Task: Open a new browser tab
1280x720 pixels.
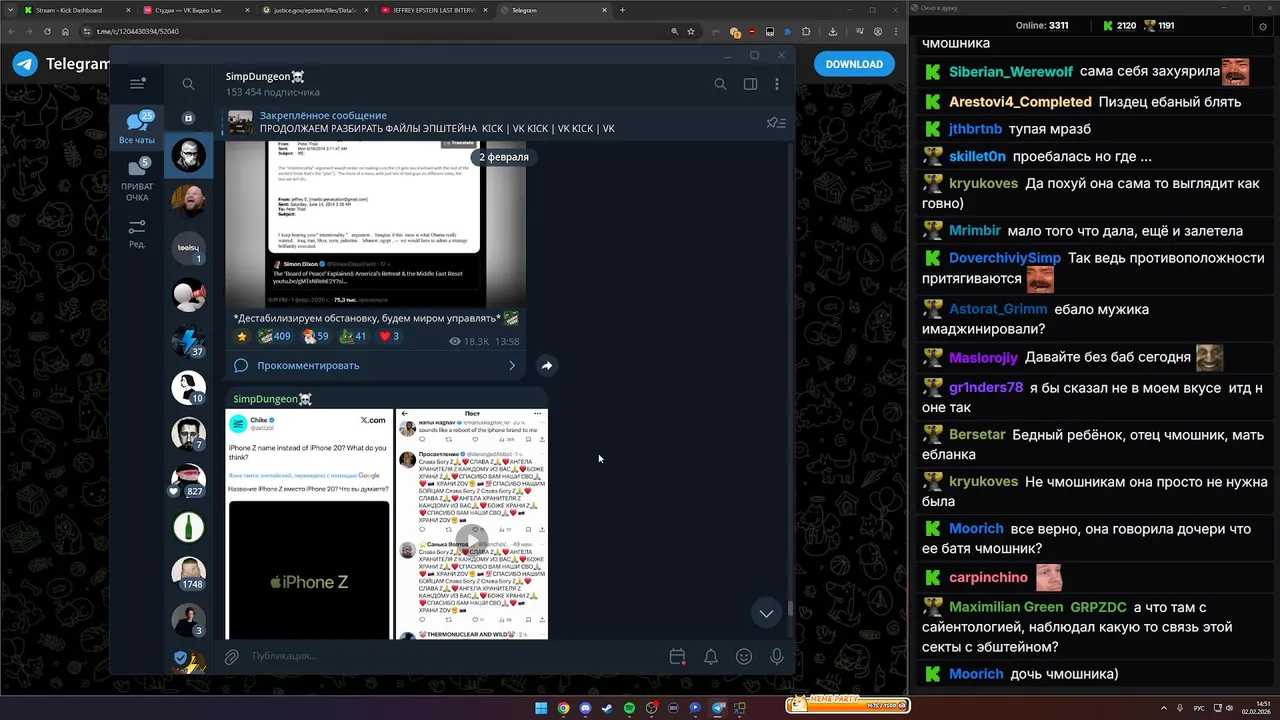Action: coord(622,10)
